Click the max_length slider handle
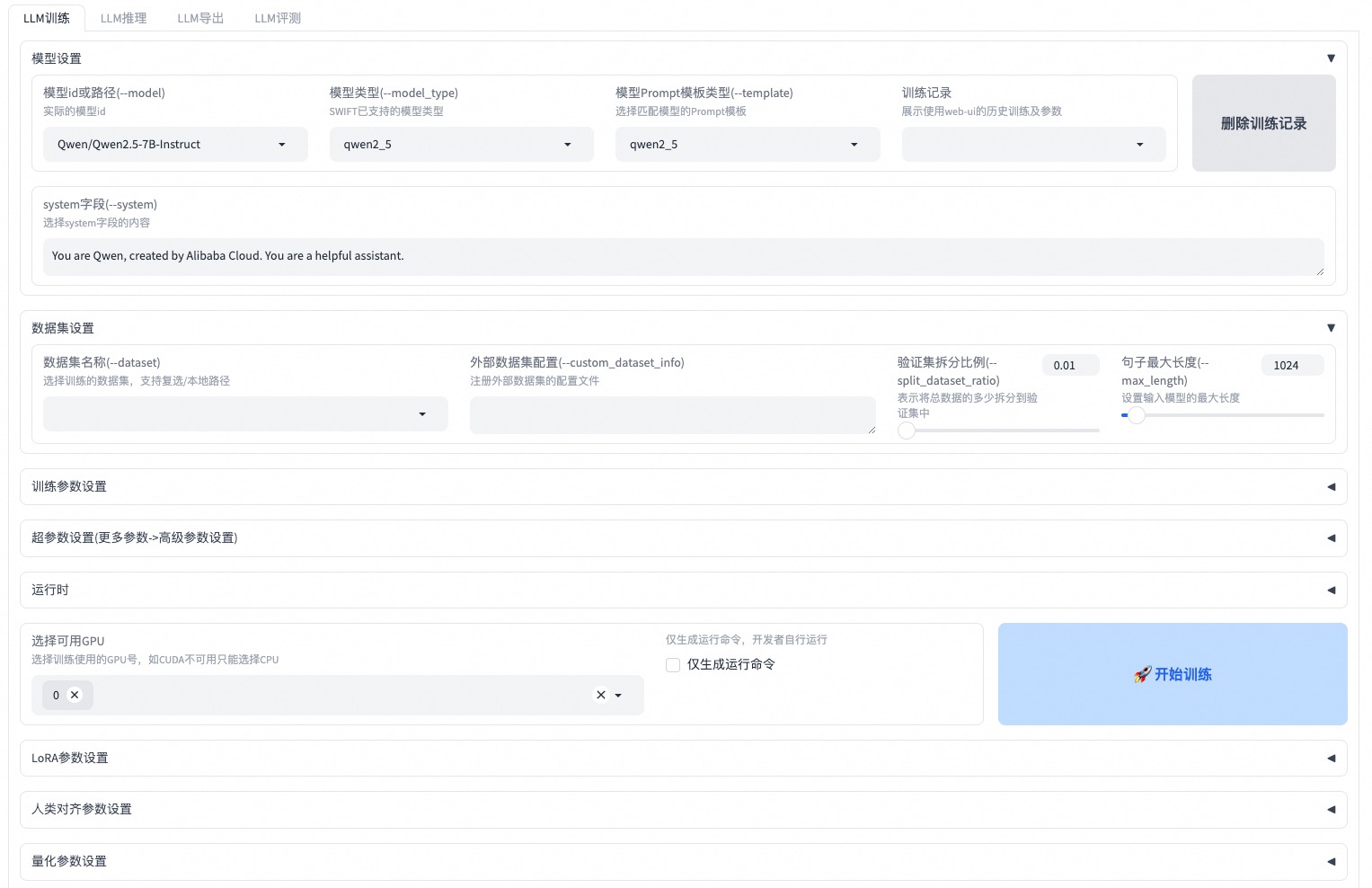 (1137, 415)
